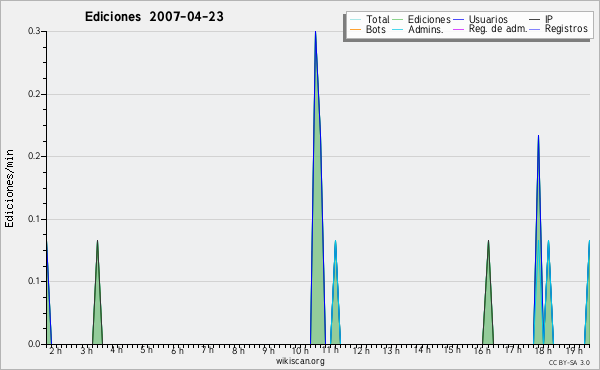Click the 'Ediciones/min' y-axis label

(9, 188)
